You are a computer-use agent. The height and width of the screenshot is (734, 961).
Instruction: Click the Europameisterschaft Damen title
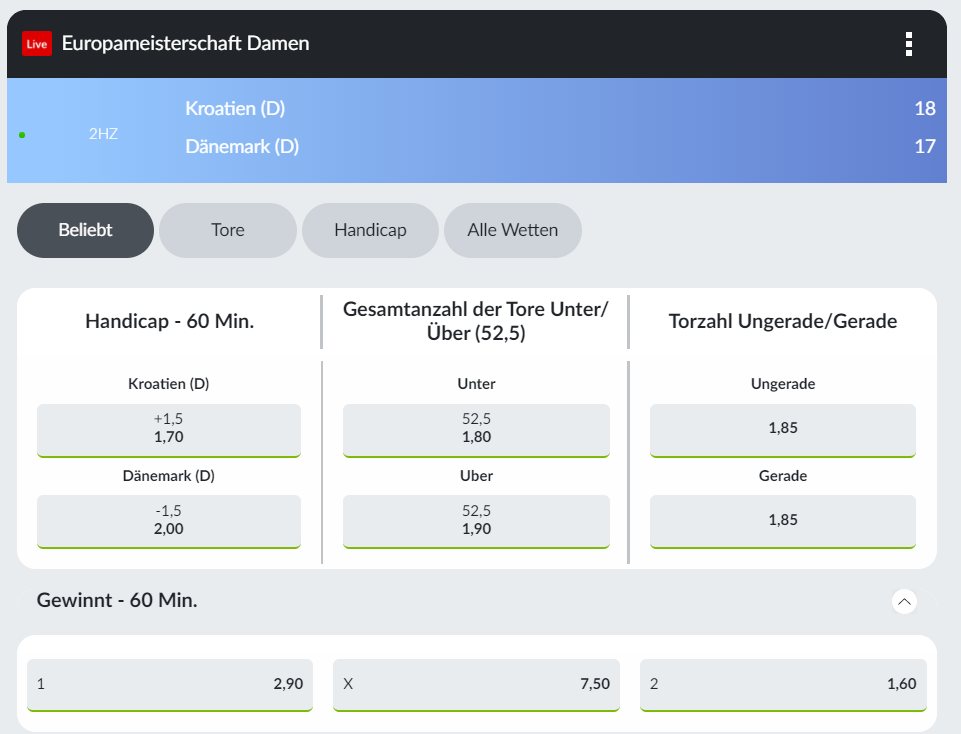tap(185, 44)
